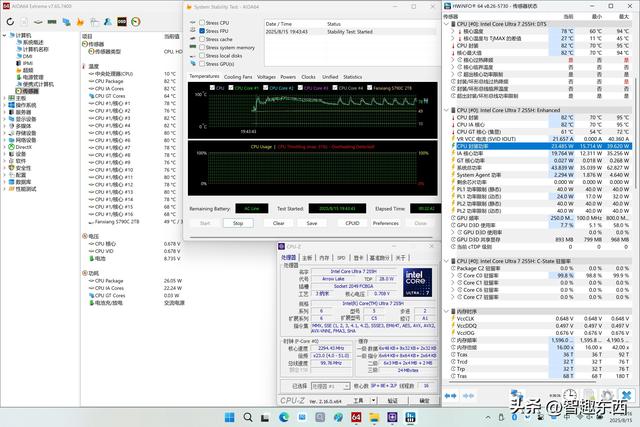The image size is (640, 427).
Task: Collapse the HWiNFO CPU DTS sensor group
Action: [447, 24]
